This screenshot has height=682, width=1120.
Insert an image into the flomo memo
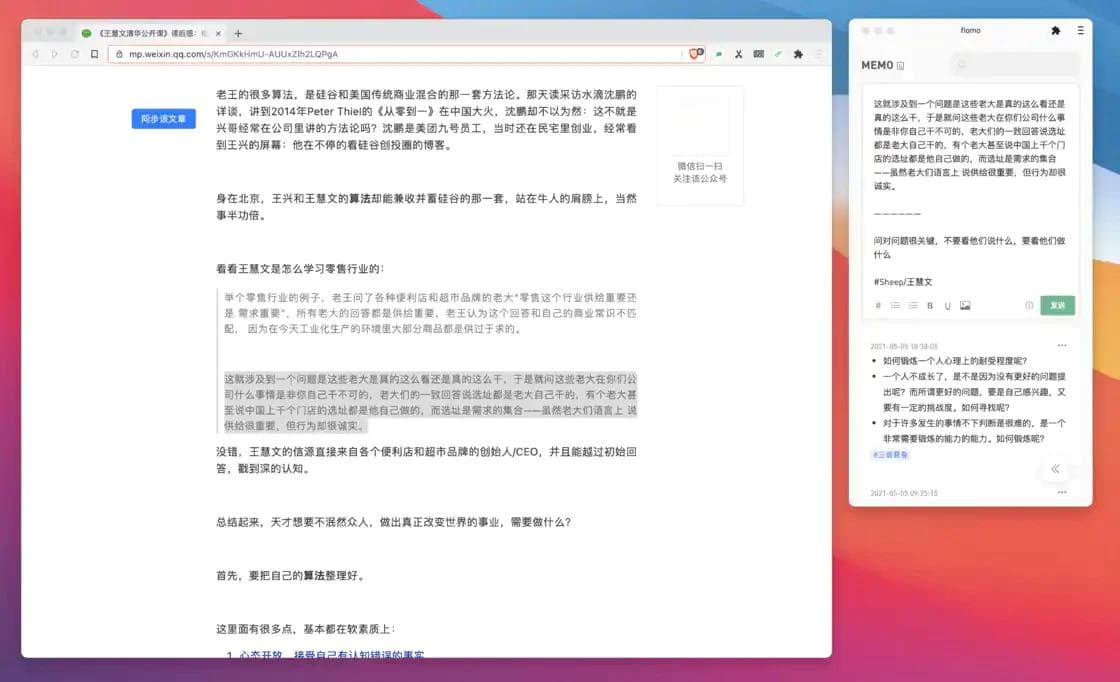(x=965, y=306)
